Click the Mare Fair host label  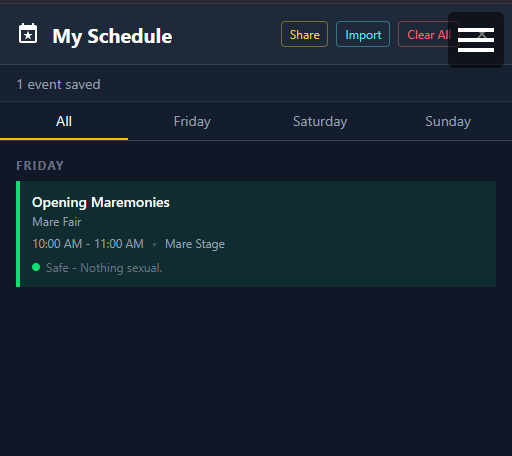(x=57, y=222)
